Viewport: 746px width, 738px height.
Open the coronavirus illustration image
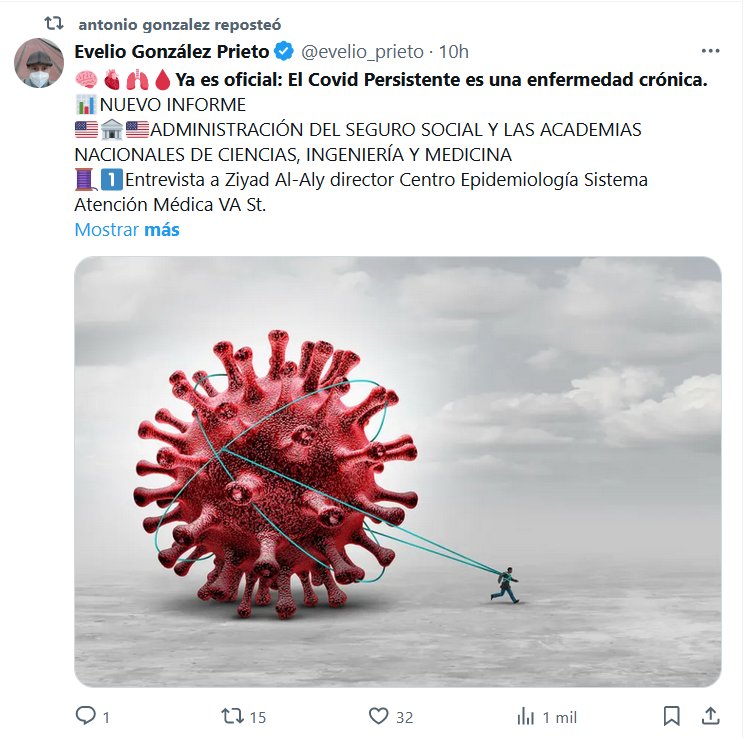tap(398, 472)
